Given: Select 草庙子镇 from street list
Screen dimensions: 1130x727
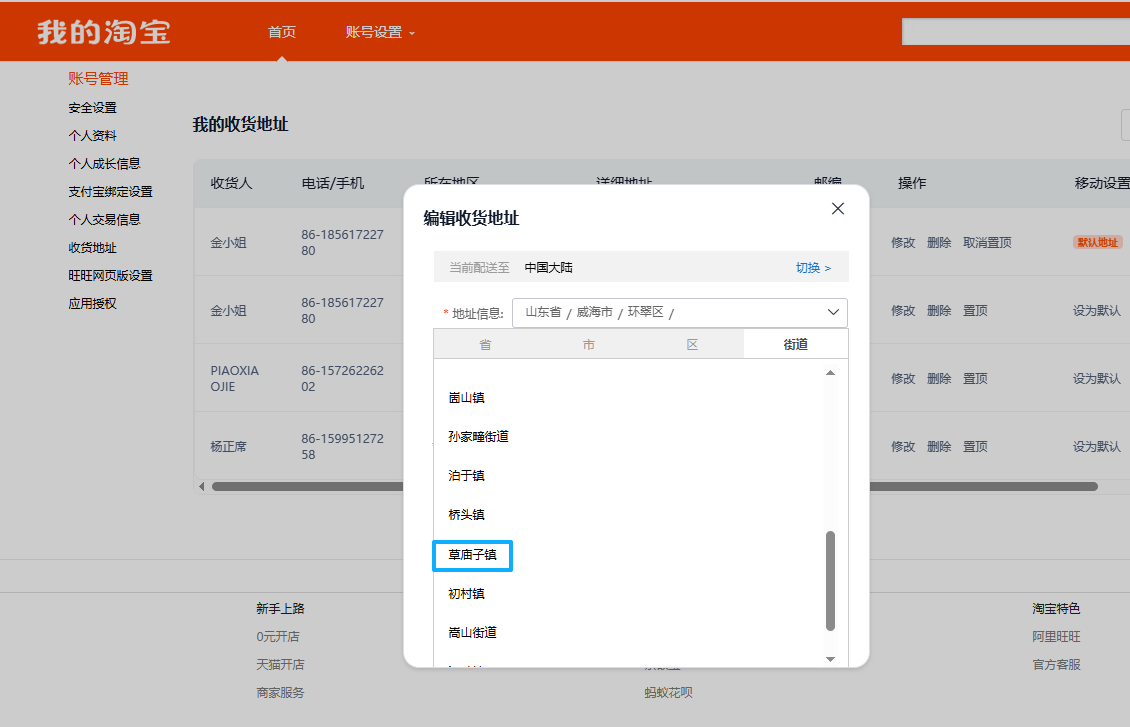Looking at the screenshot, I should (472, 555).
